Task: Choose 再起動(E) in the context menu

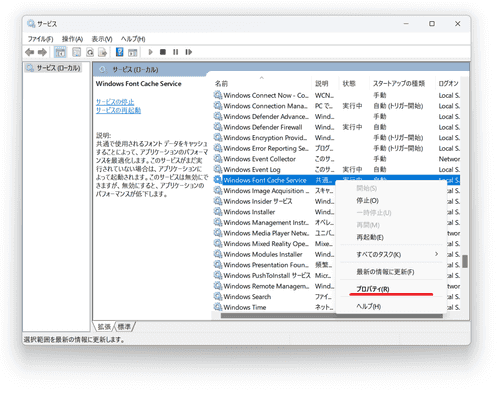Action: (x=370, y=237)
